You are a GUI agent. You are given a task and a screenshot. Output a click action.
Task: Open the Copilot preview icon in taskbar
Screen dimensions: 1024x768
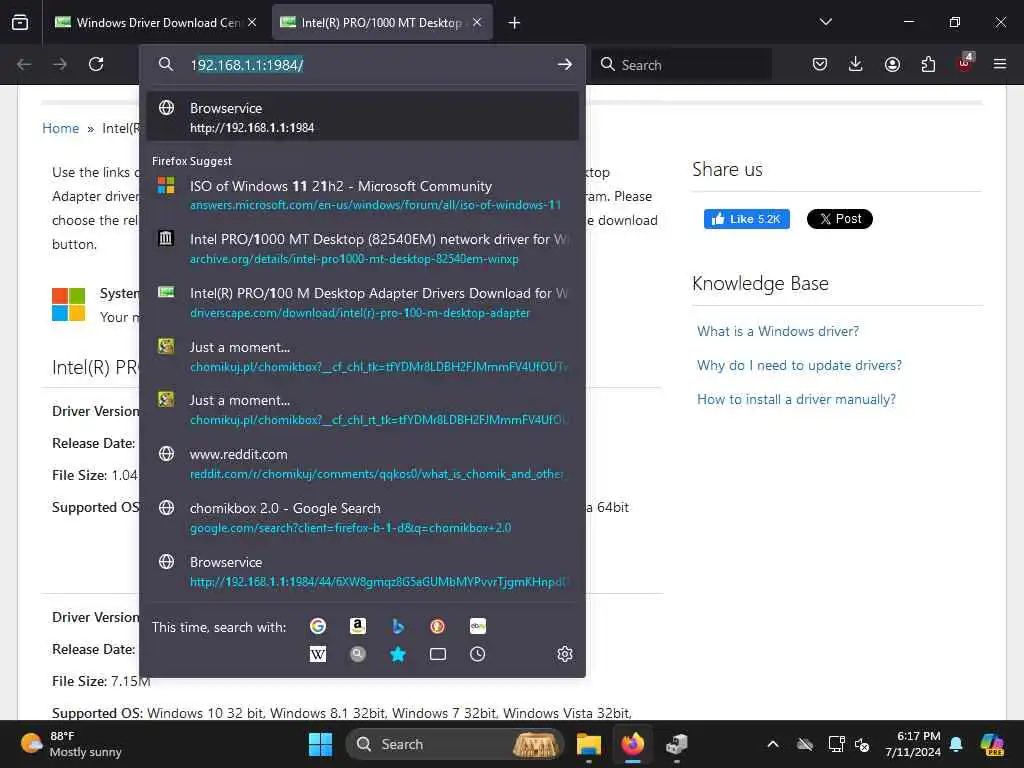click(x=992, y=744)
